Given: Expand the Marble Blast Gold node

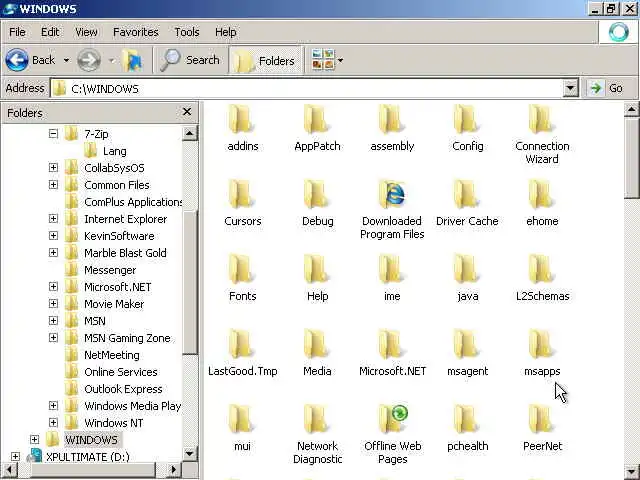Looking at the screenshot, I should pos(53,253).
